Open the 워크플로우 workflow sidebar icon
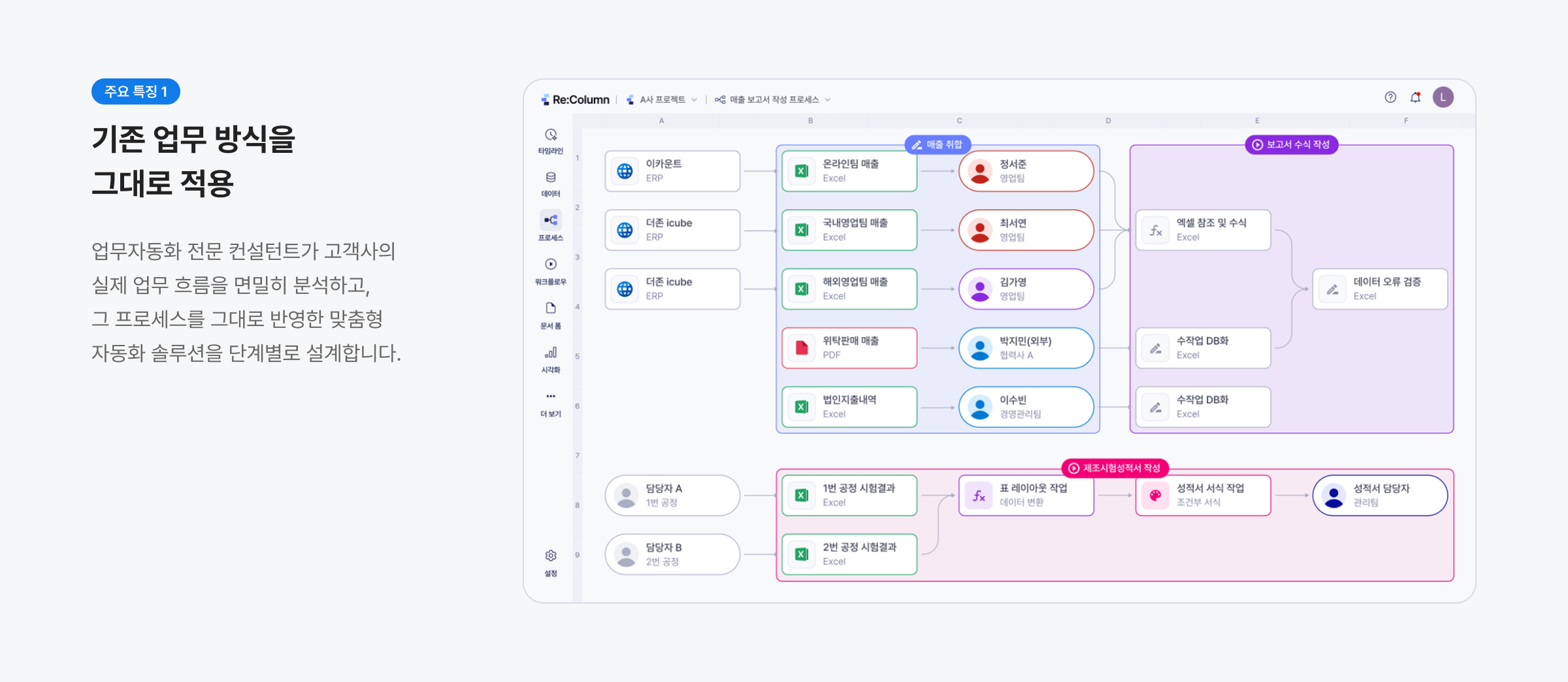The image size is (1568, 682). point(551,265)
